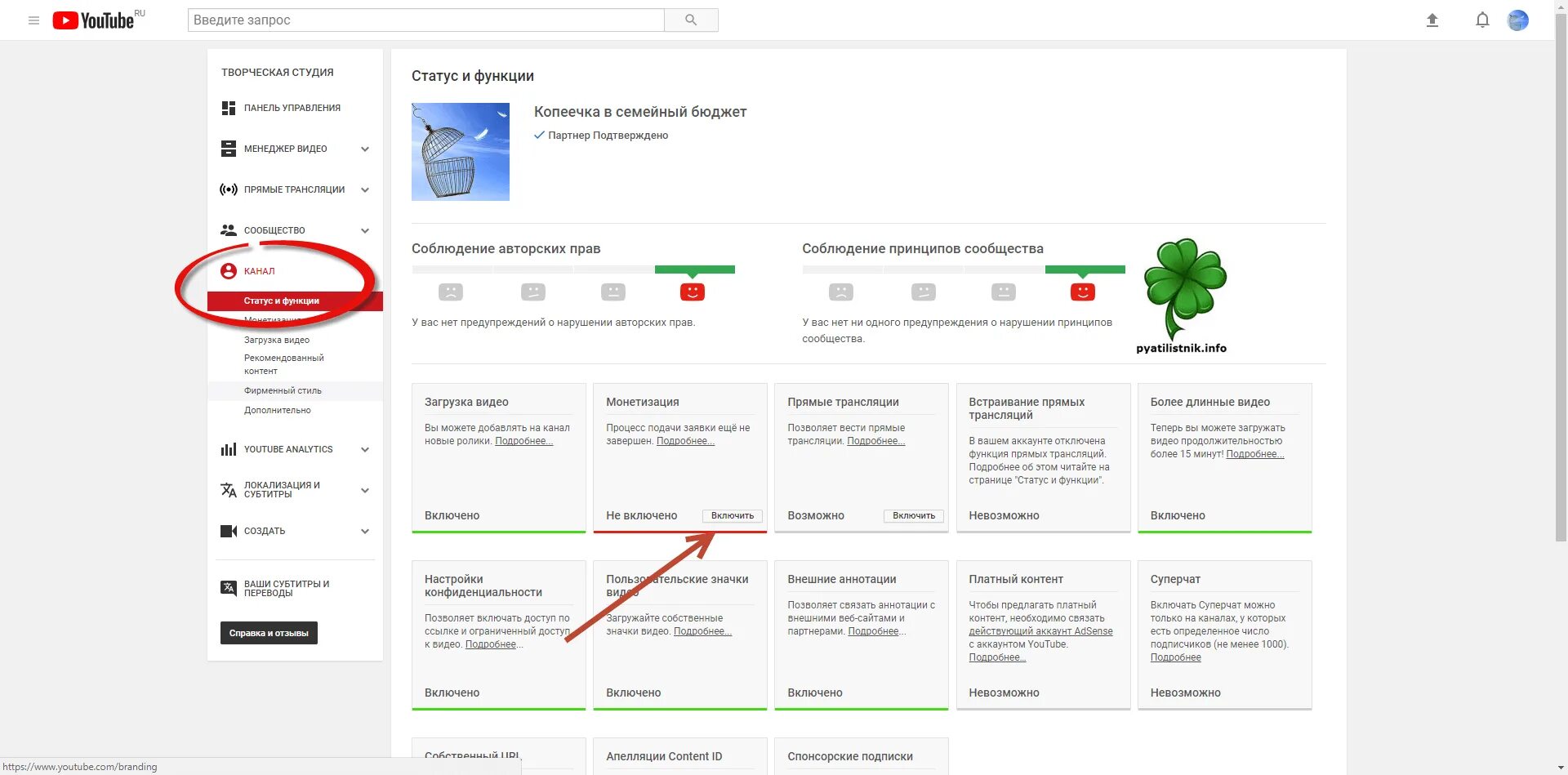This screenshot has width=1568, height=775.
Task: Open the notifications bell
Action: (x=1482, y=20)
